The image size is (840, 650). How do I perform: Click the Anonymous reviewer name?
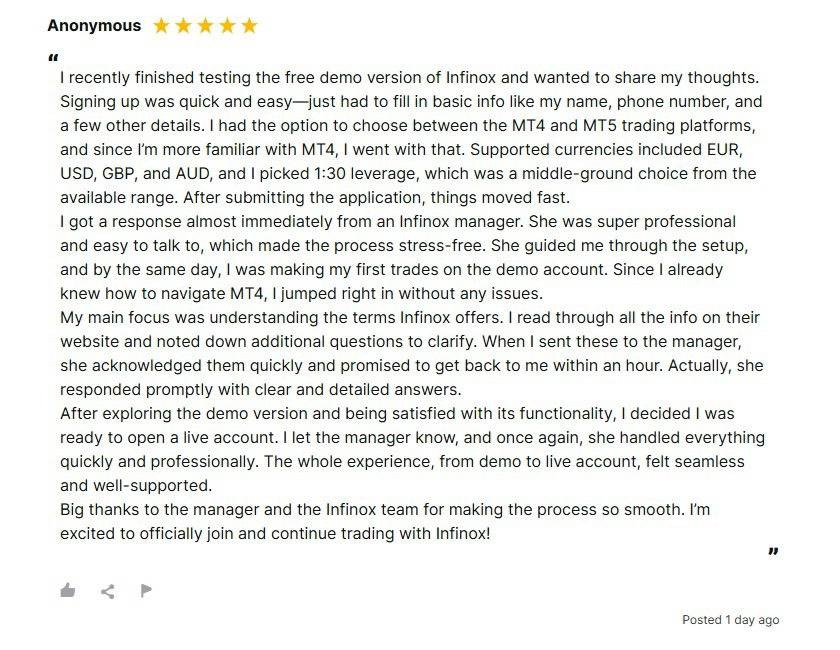click(x=94, y=26)
